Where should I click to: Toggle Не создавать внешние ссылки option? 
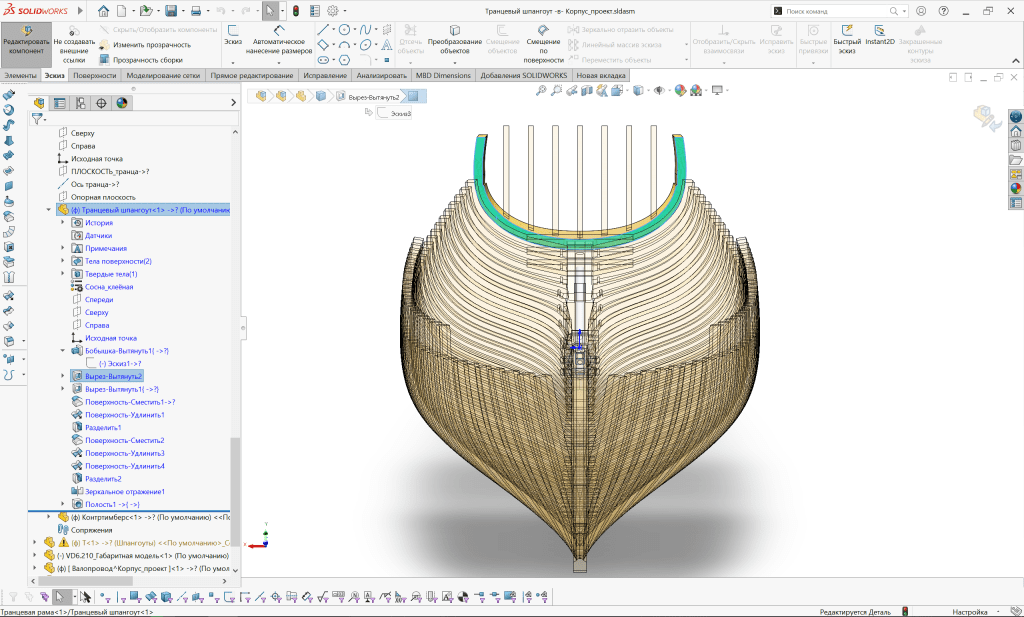pos(73,44)
